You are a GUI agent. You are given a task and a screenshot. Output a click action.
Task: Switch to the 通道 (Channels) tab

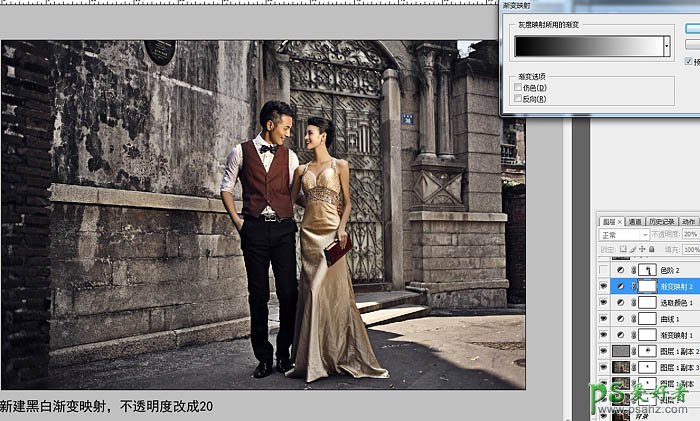pos(634,221)
